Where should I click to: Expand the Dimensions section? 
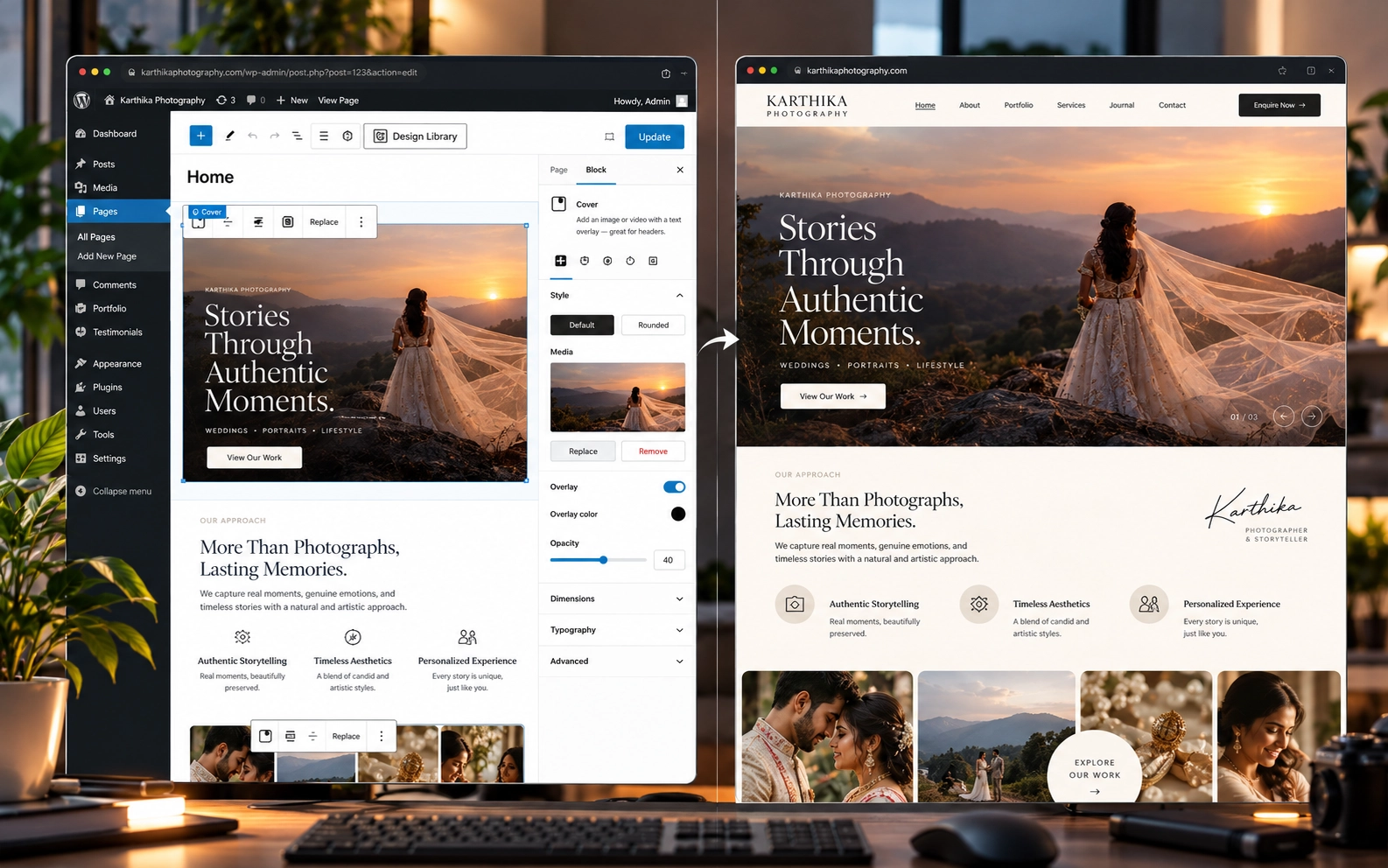(617, 599)
